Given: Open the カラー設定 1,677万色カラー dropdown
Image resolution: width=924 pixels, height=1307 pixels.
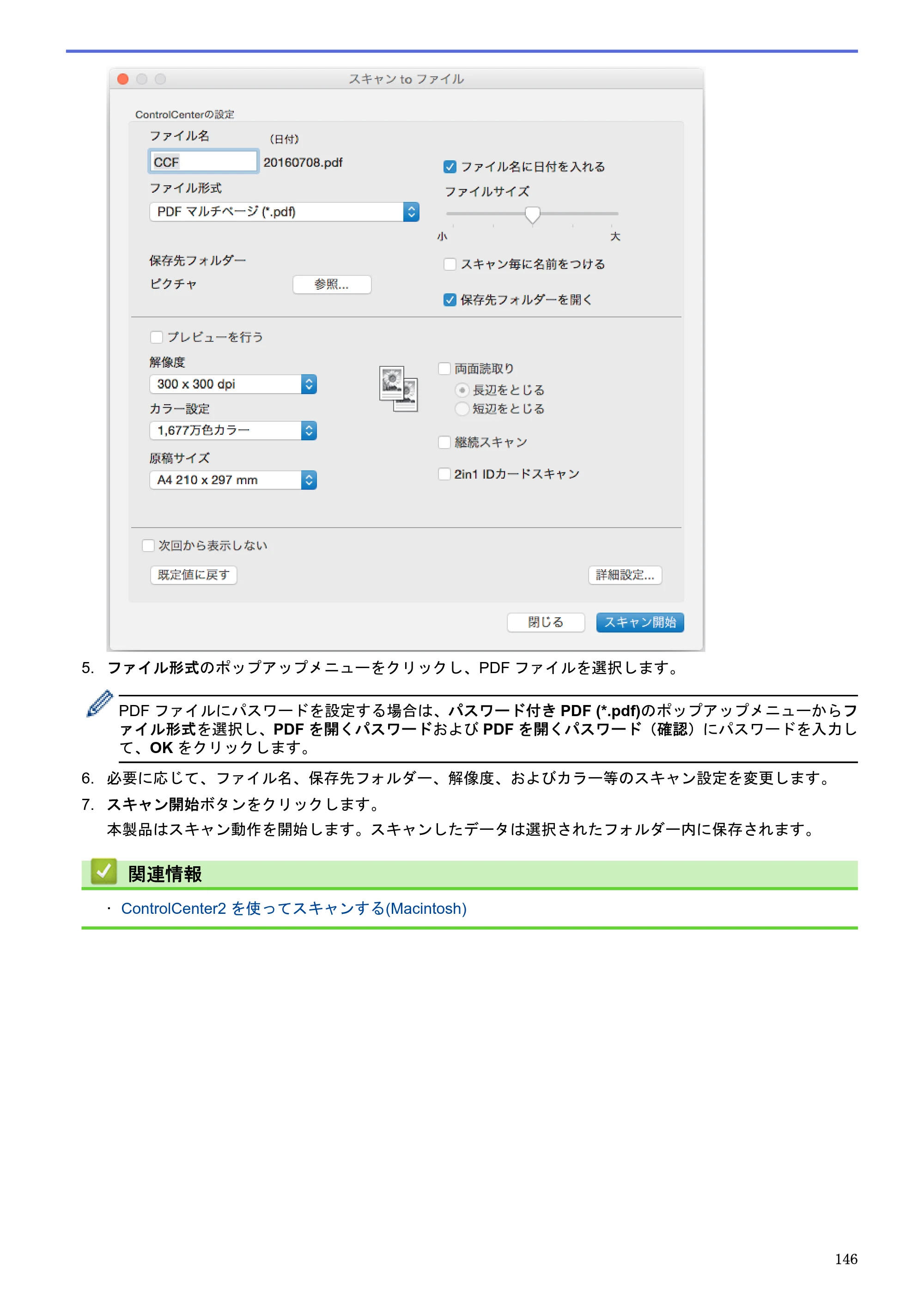Looking at the screenshot, I should pos(233,431).
